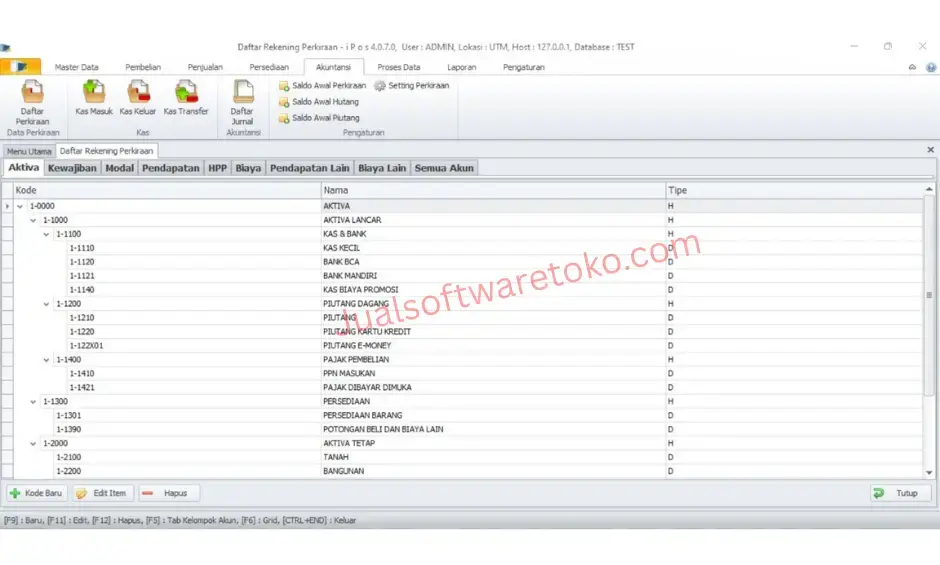Open Saldo Awal Piutang
940x565 pixels.
(x=320, y=118)
